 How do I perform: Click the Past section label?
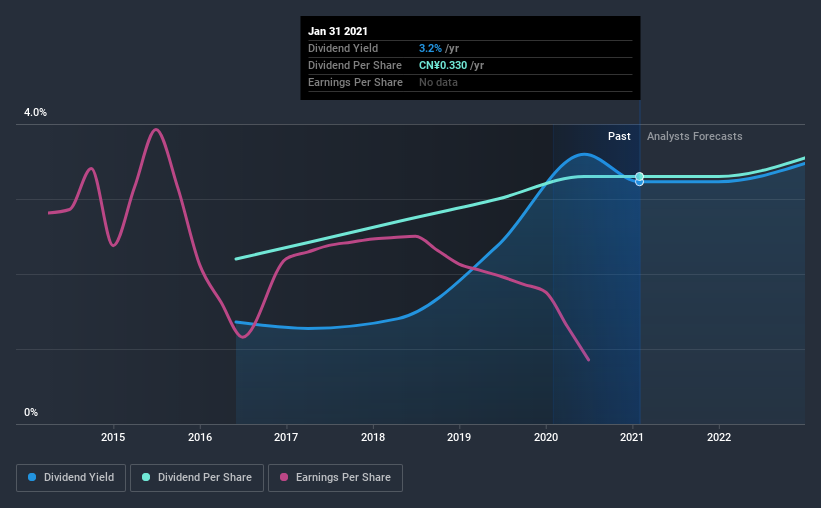point(619,136)
